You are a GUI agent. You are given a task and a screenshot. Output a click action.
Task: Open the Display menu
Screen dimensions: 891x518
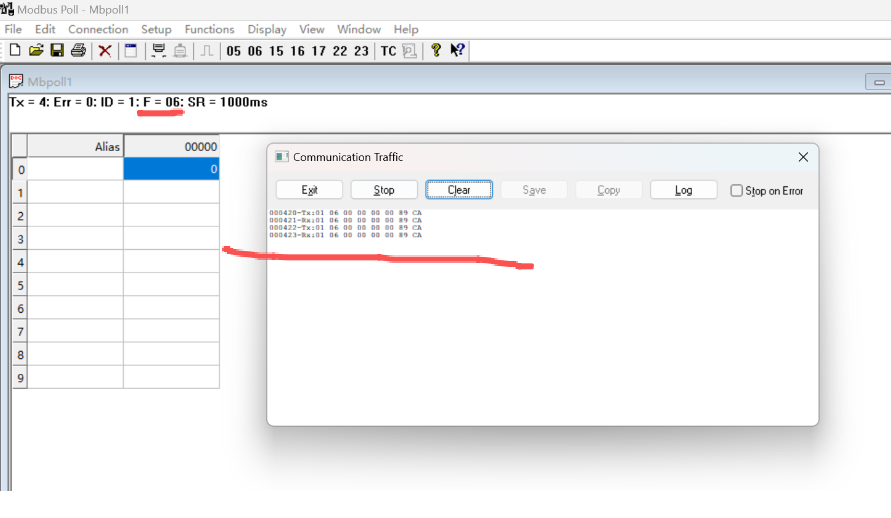(267, 29)
